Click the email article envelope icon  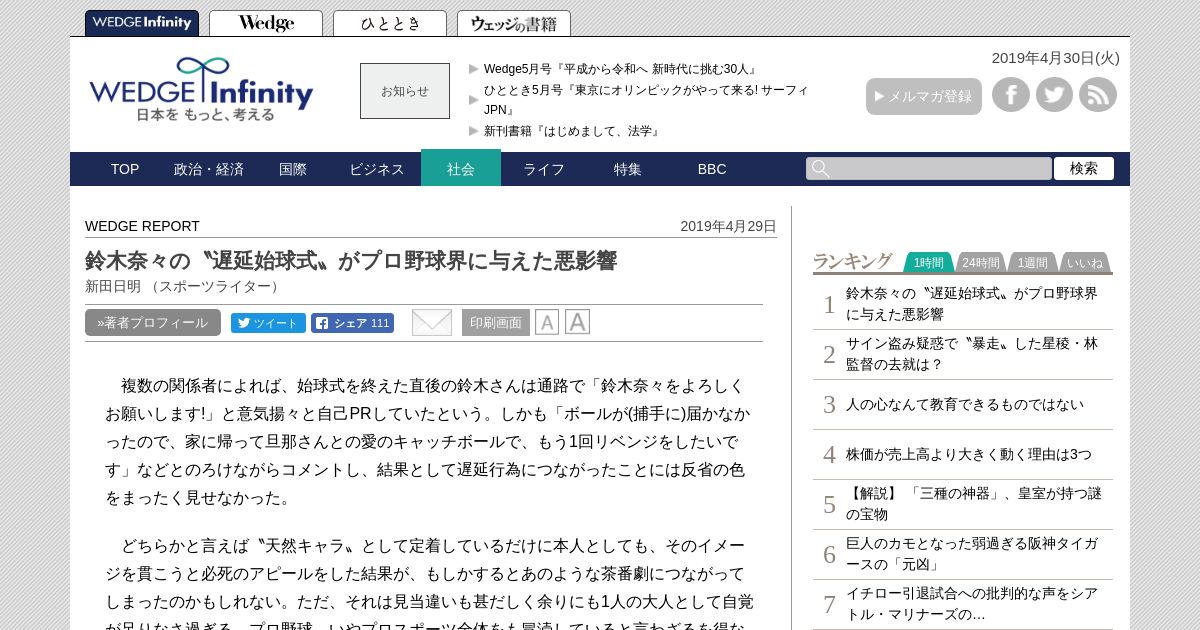[432, 323]
